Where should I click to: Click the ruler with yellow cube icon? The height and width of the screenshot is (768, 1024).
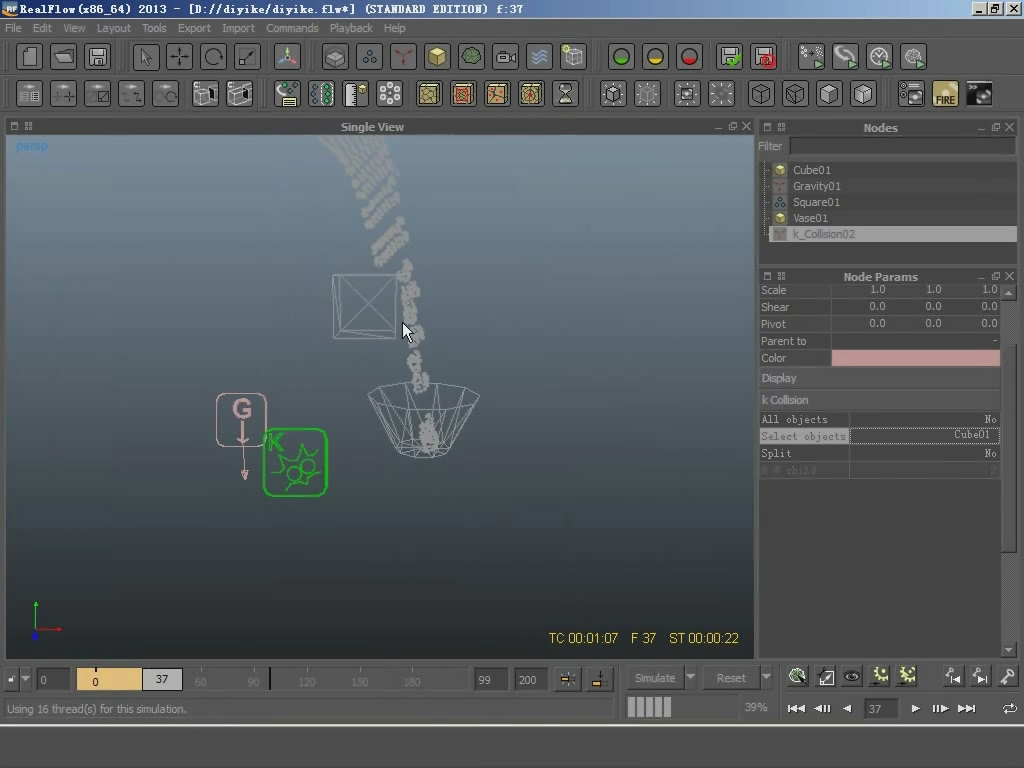point(355,94)
